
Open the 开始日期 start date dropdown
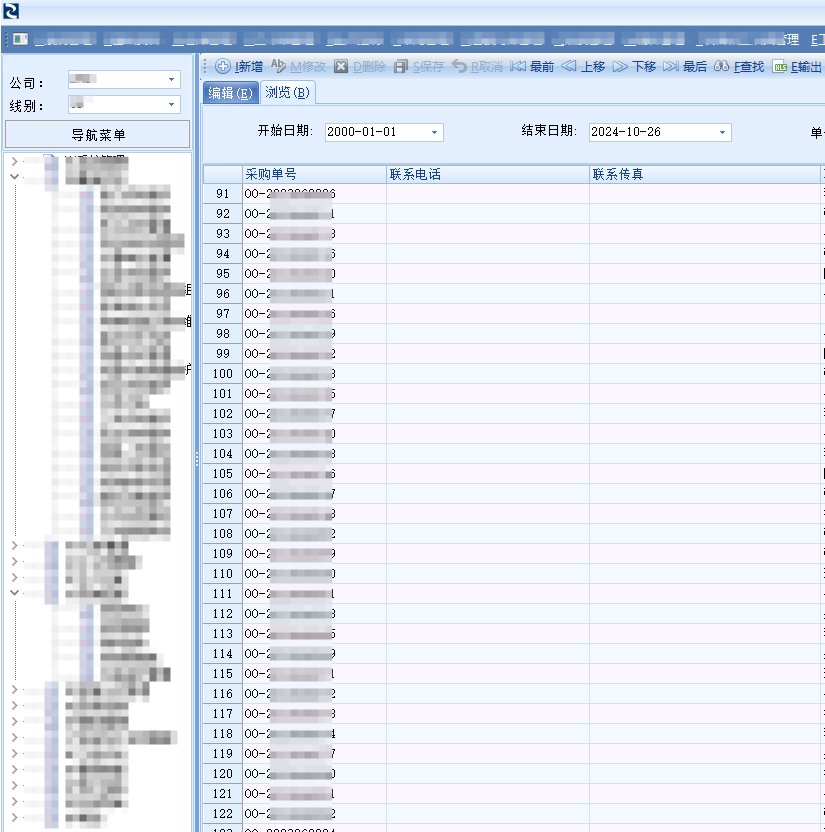coord(435,132)
